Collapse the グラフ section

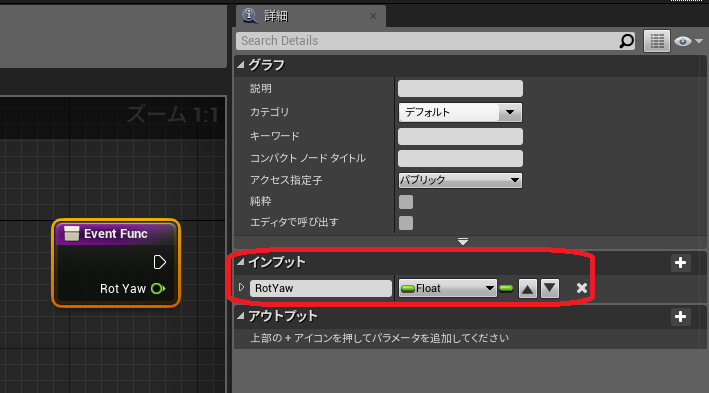pyautogui.click(x=241, y=65)
